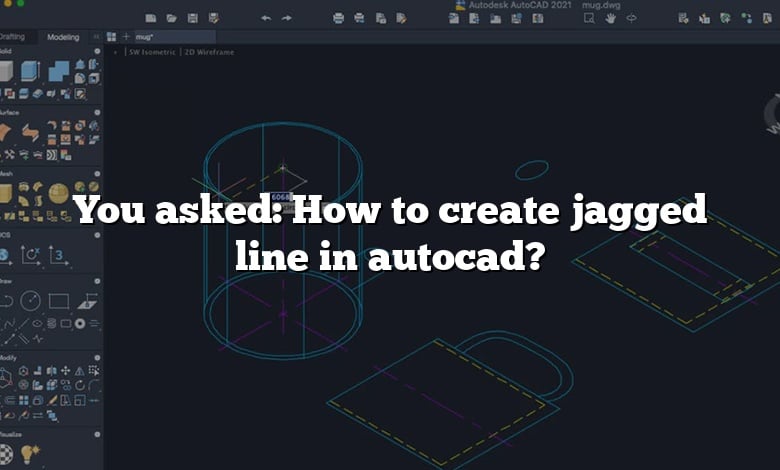Click the Visualize materials checker sphere icon
This screenshot has width=780, height=470.
pyautogui.click(x=6, y=454)
